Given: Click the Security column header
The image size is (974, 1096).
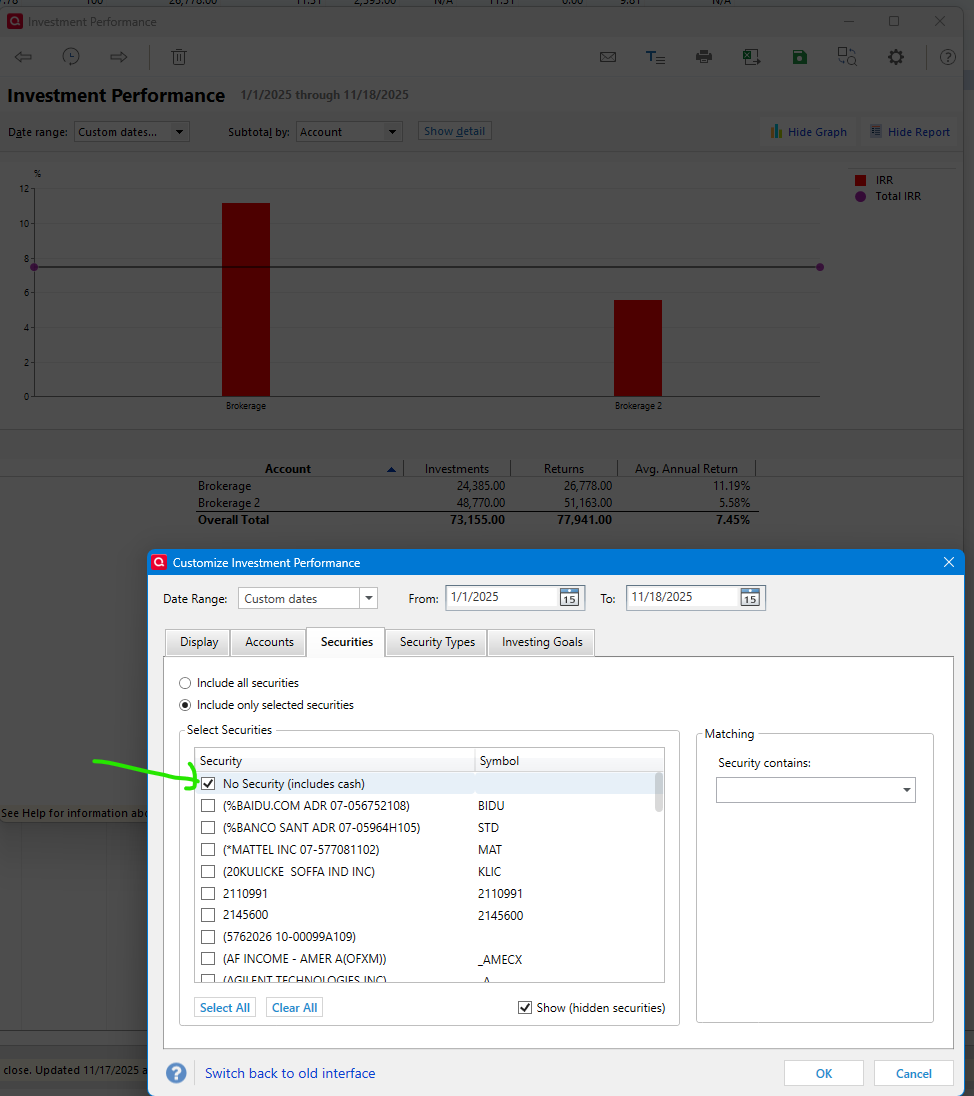Looking at the screenshot, I should pyautogui.click(x=334, y=760).
